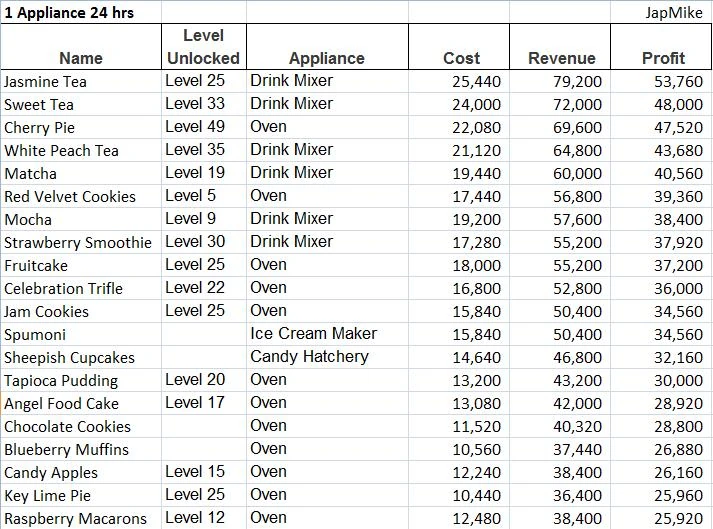Click the '1 Appliance 24 hrs' title cell
Image resolution: width=713 pixels, height=529 pixels.
tap(81, 12)
